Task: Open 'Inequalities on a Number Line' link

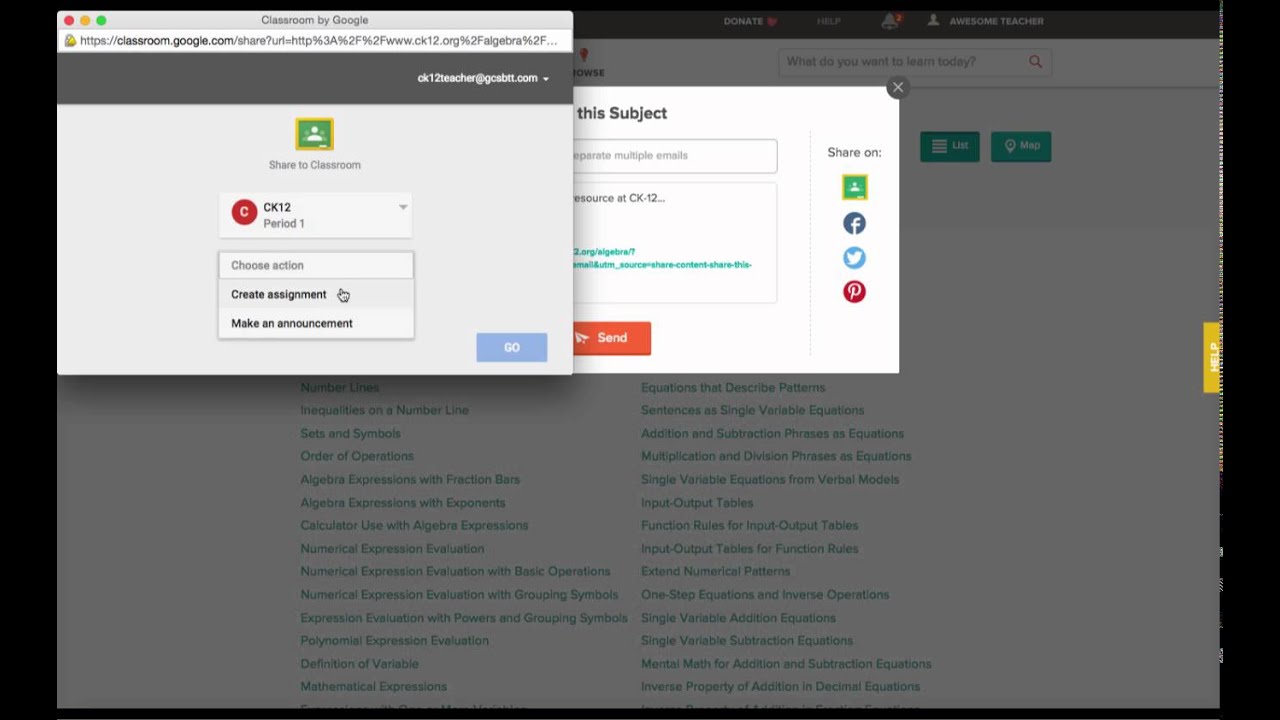Action: [x=384, y=410]
